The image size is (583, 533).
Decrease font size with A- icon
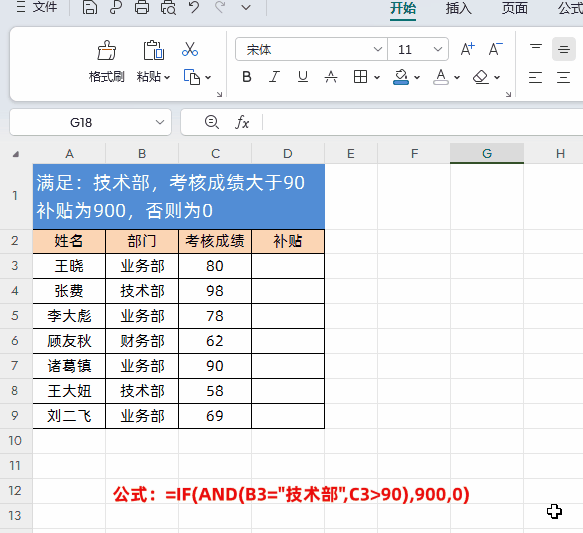[x=495, y=49]
